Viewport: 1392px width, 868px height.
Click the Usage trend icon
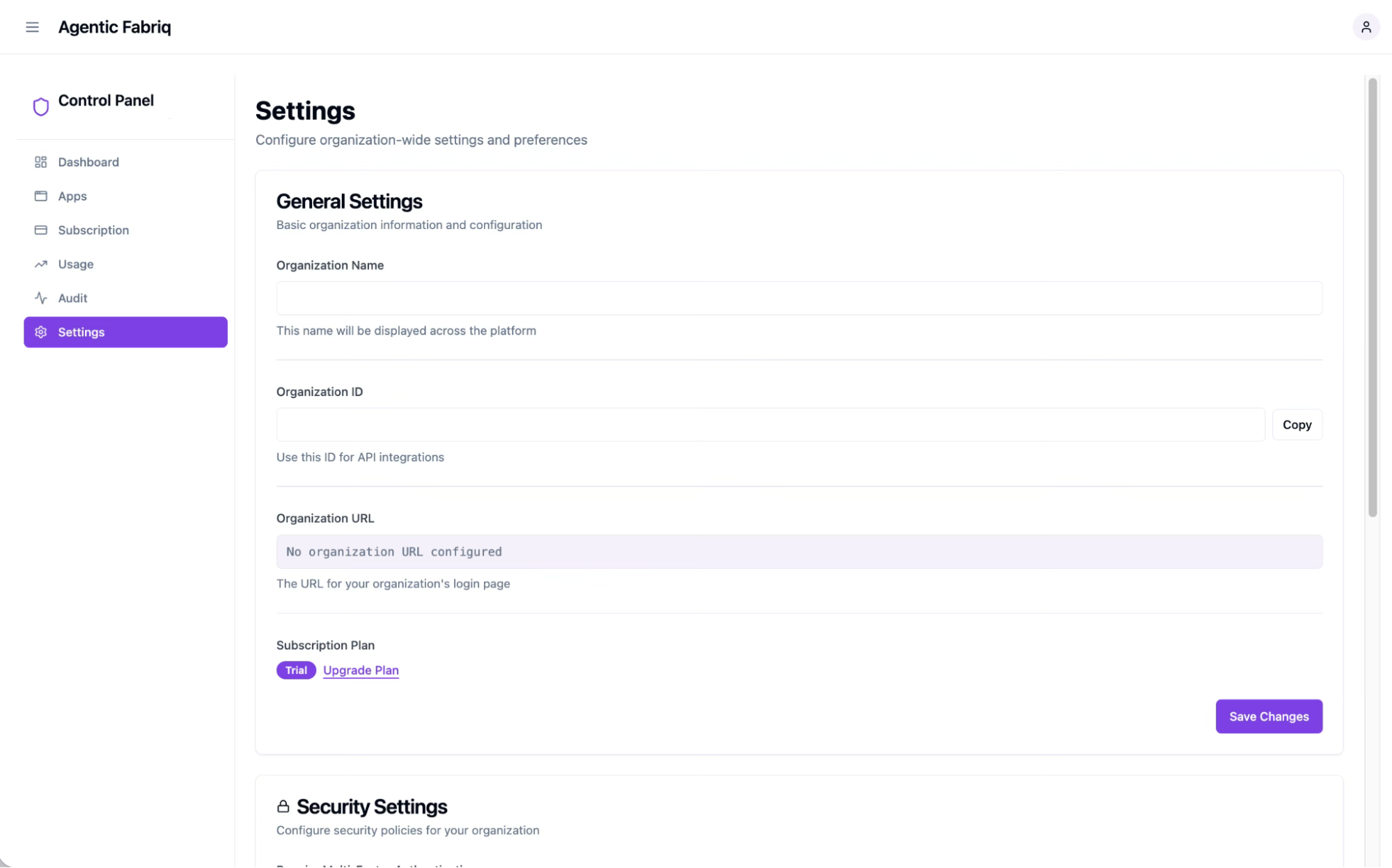(x=41, y=265)
